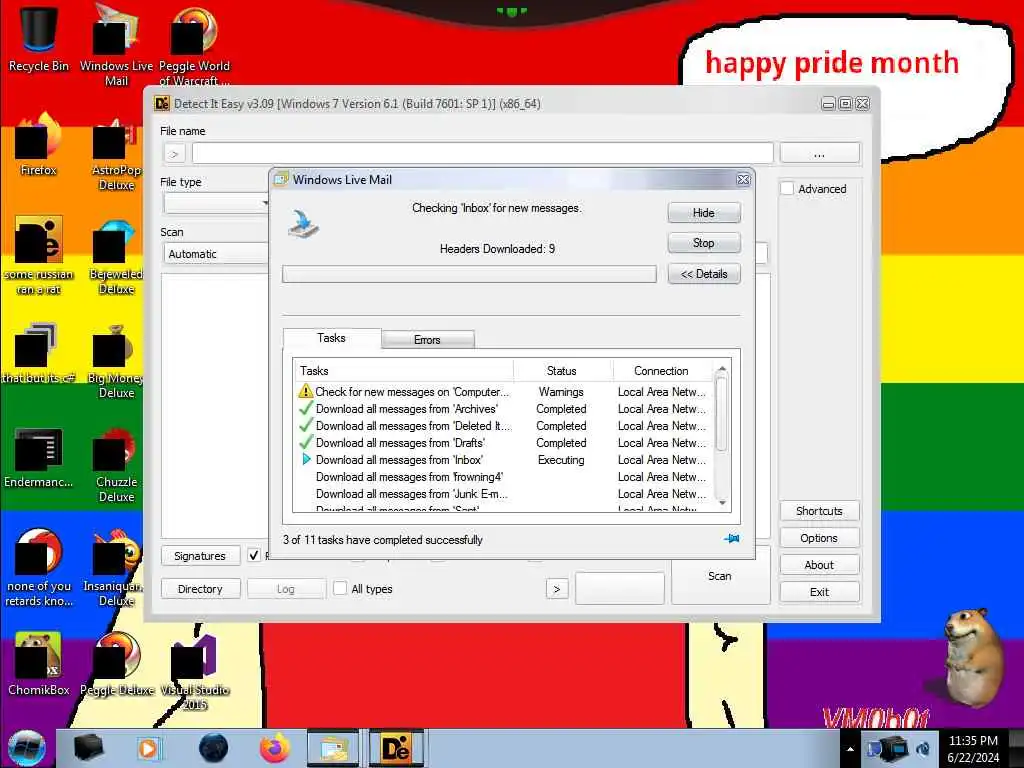Open Bejeweled Deluxe desktop shortcut
This screenshot has width=1024, height=768.
pos(116,257)
